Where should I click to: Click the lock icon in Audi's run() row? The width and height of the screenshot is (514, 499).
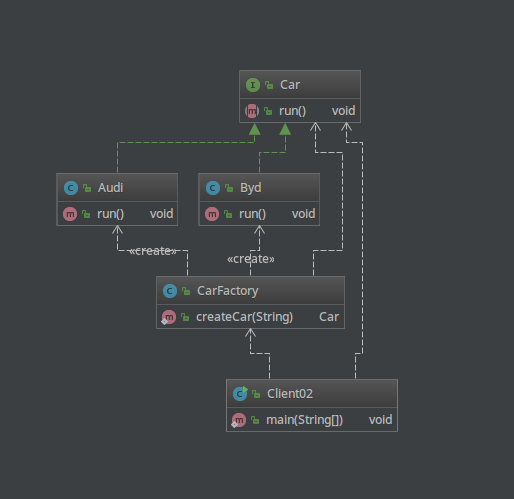(x=86, y=214)
